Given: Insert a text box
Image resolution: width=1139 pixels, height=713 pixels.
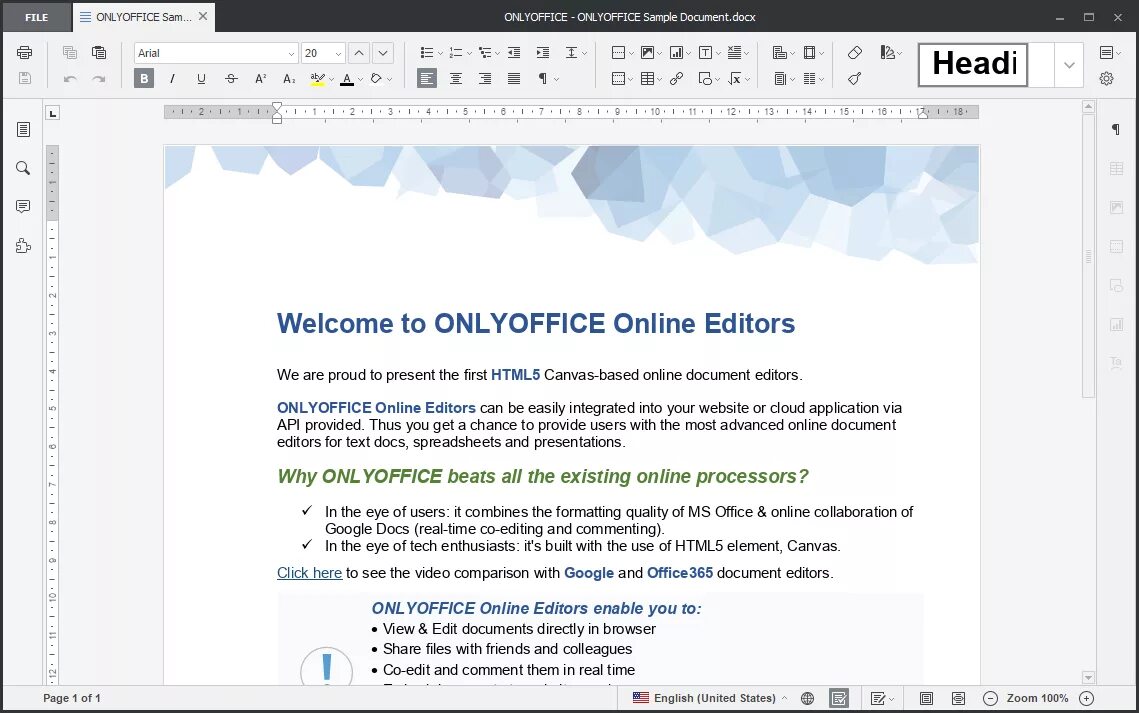Looking at the screenshot, I should pos(706,52).
